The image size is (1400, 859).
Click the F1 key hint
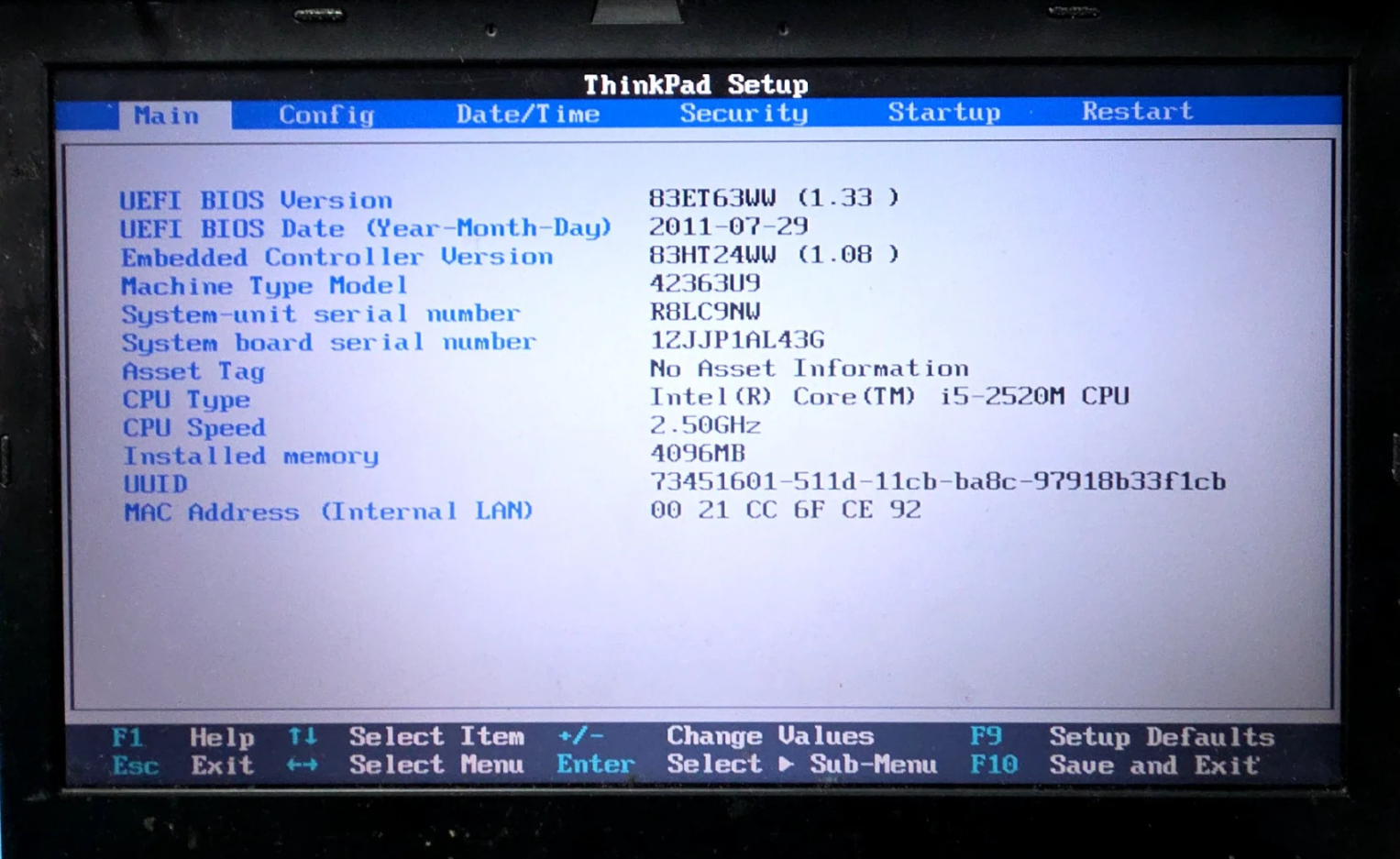click(127, 737)
